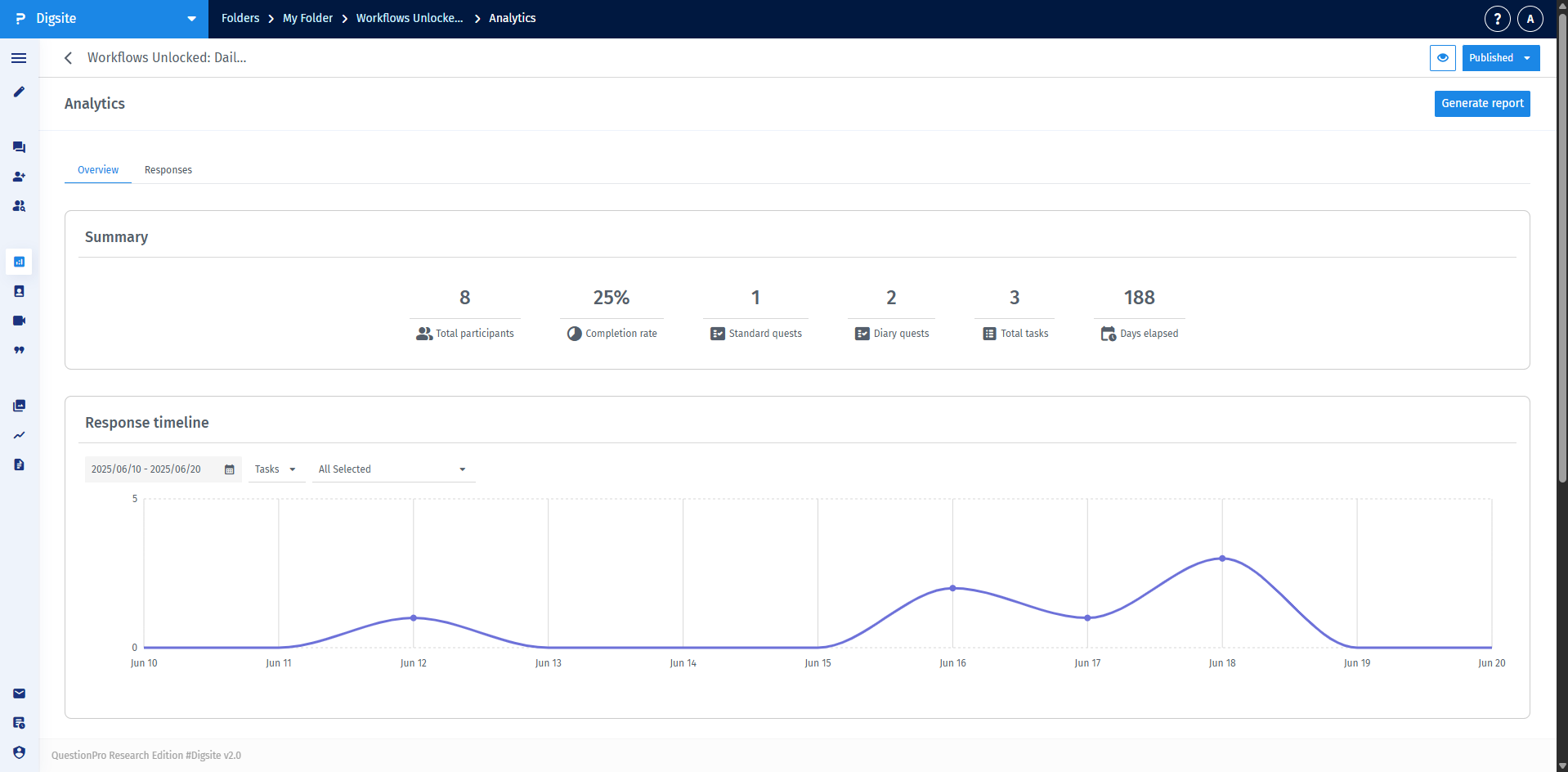
Task: Open the discussions chat bubbles icon
Action: point(19,147)
